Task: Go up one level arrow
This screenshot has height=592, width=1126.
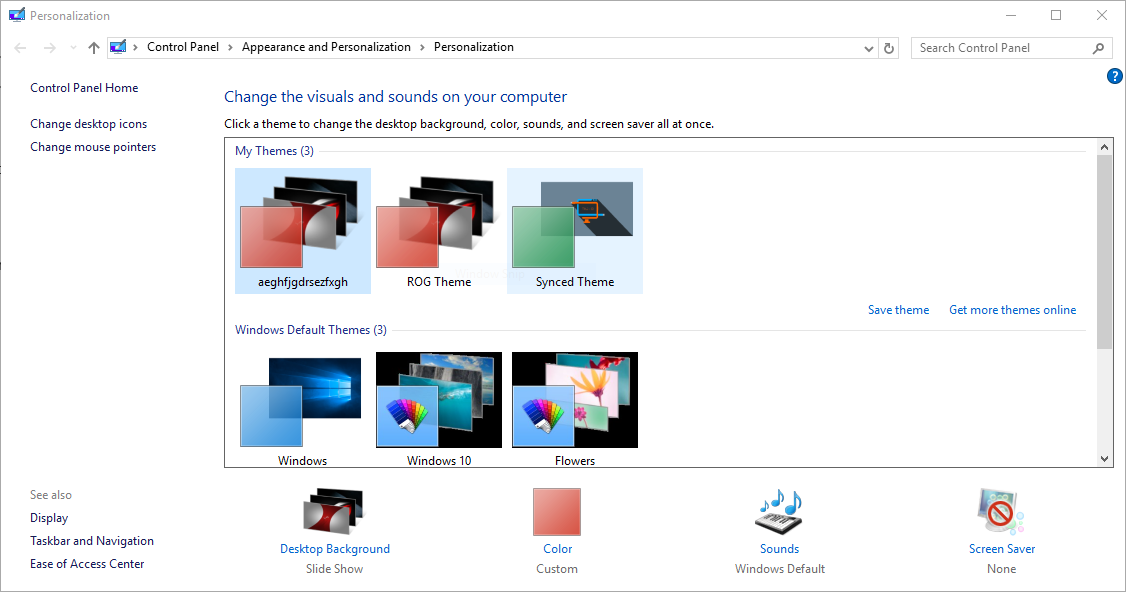Action: (94, 47)
